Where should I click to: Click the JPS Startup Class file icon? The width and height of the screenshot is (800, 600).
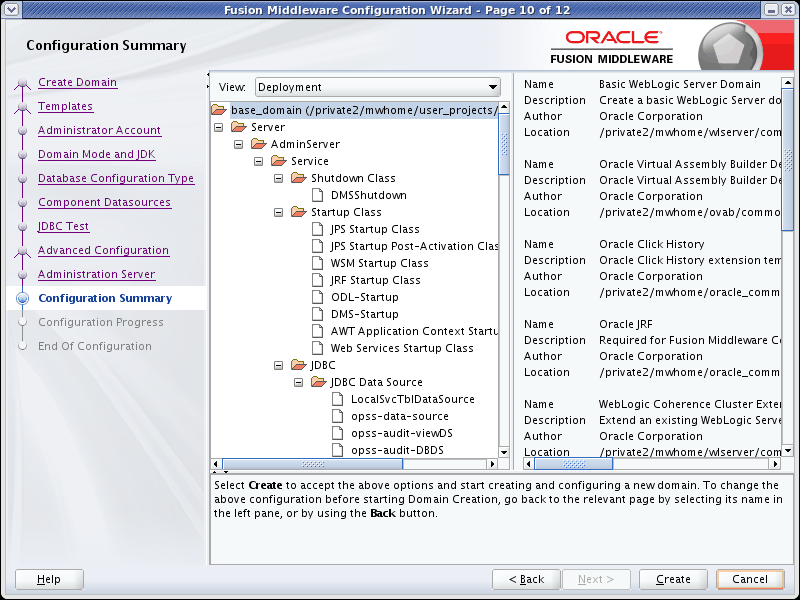tap(317, 229)
